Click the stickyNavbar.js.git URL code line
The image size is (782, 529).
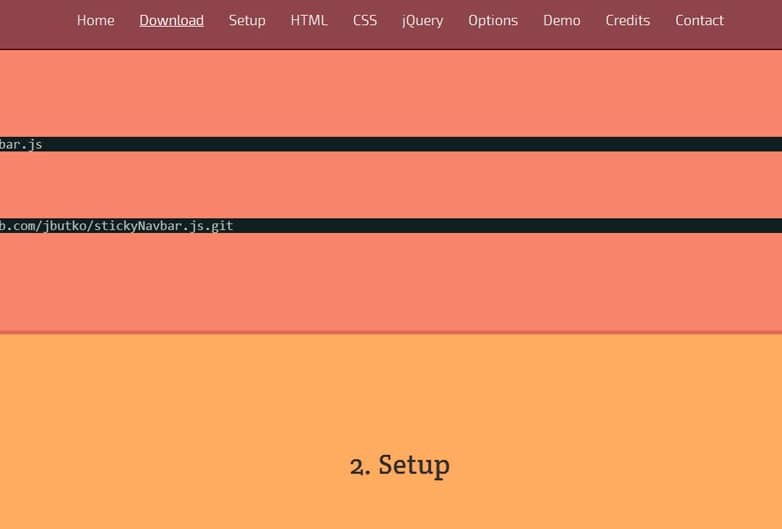[116, 226]
